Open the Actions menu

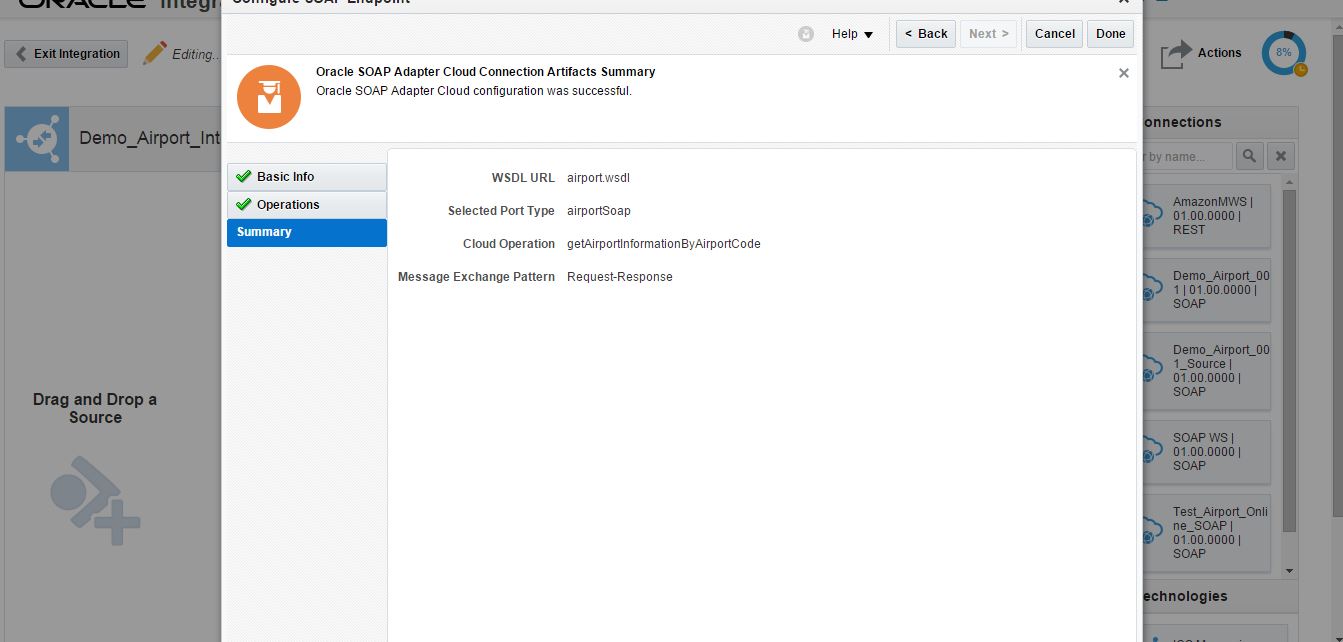pyautogui.click(x=1201, y=54)
